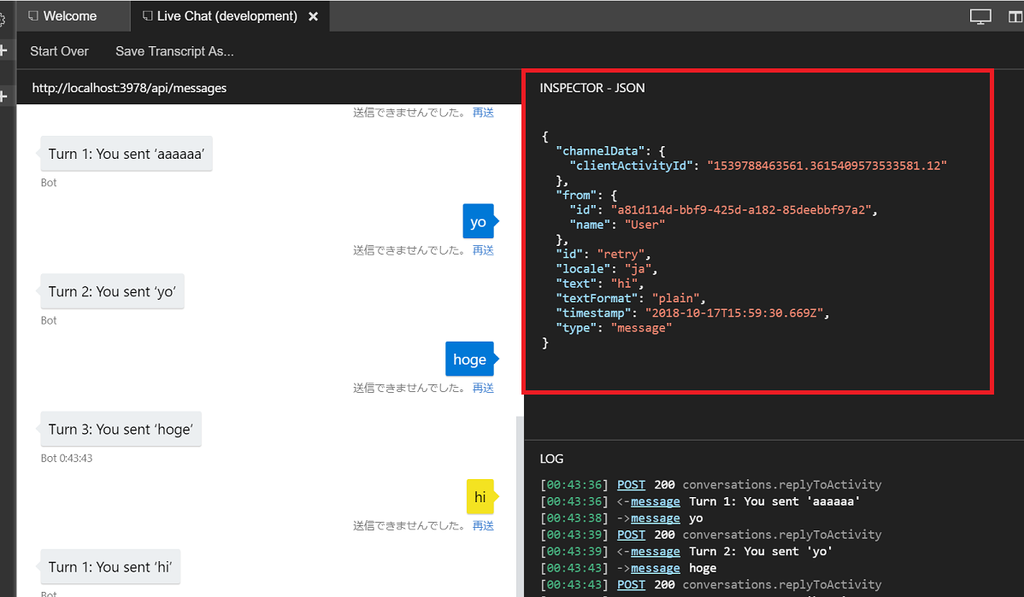Click the chat scrollbar thumb
This screenshot has width=1024, height=597.
click(520, 506)
